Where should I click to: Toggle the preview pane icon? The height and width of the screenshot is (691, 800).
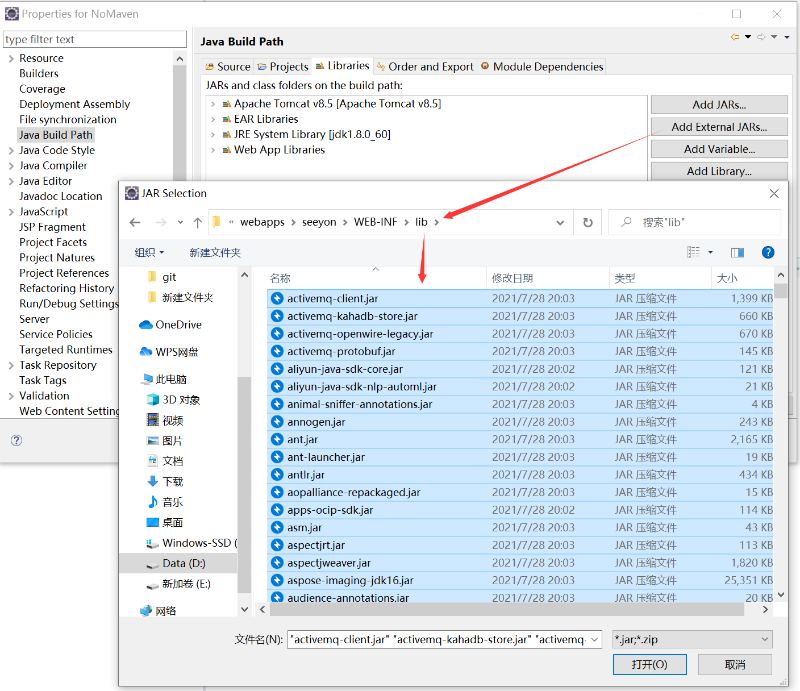click(x=738, y=253)
